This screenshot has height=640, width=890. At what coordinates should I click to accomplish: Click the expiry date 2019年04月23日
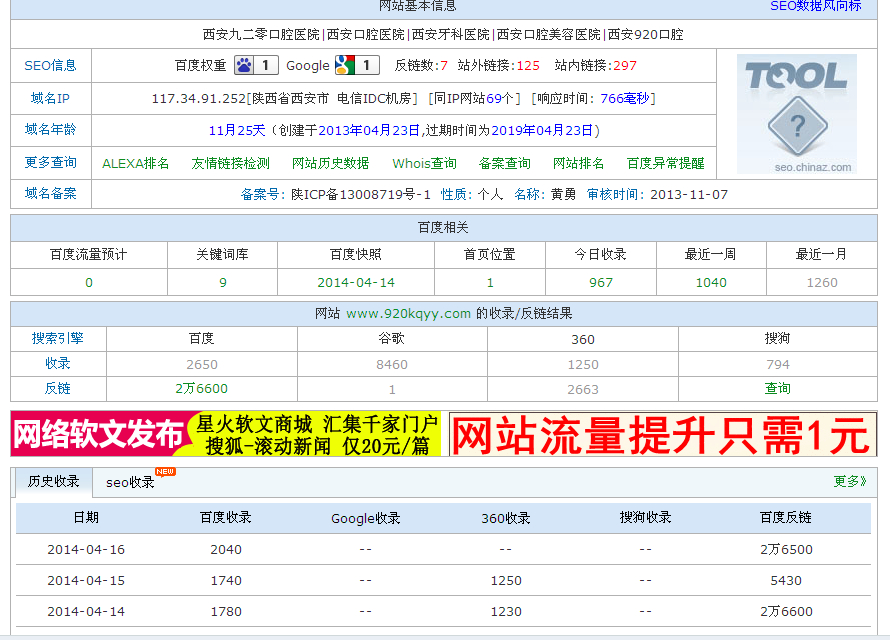click(x=542, y=130)
